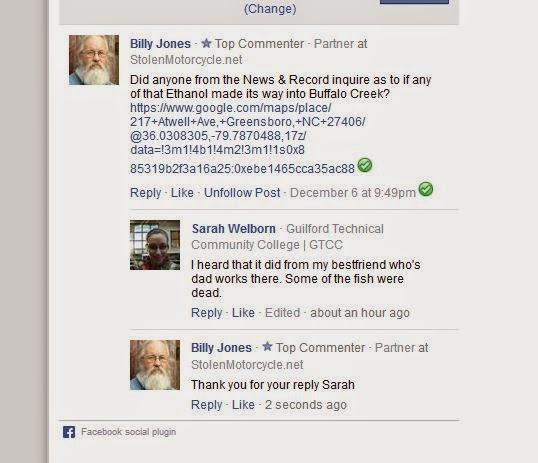This screenshot has height=463, width=538.
Task: Click the Top Commenter star in first comment
Action: pyautogui.click(x=206, y=43)
